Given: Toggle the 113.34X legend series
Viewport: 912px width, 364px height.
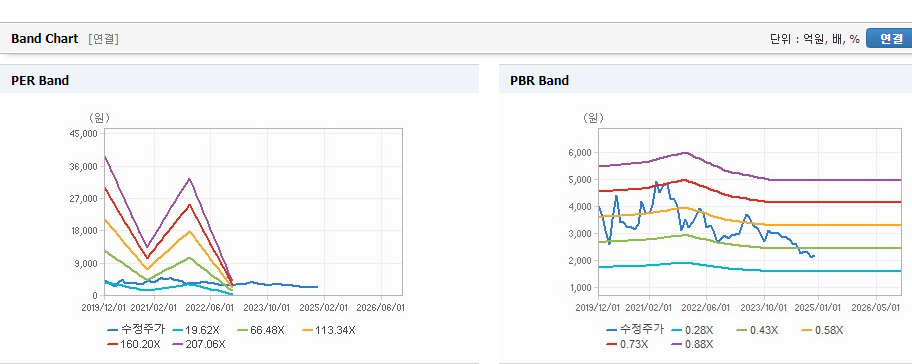Looking at the screenshot, I should pyautogui.click(x=329, y=330).
